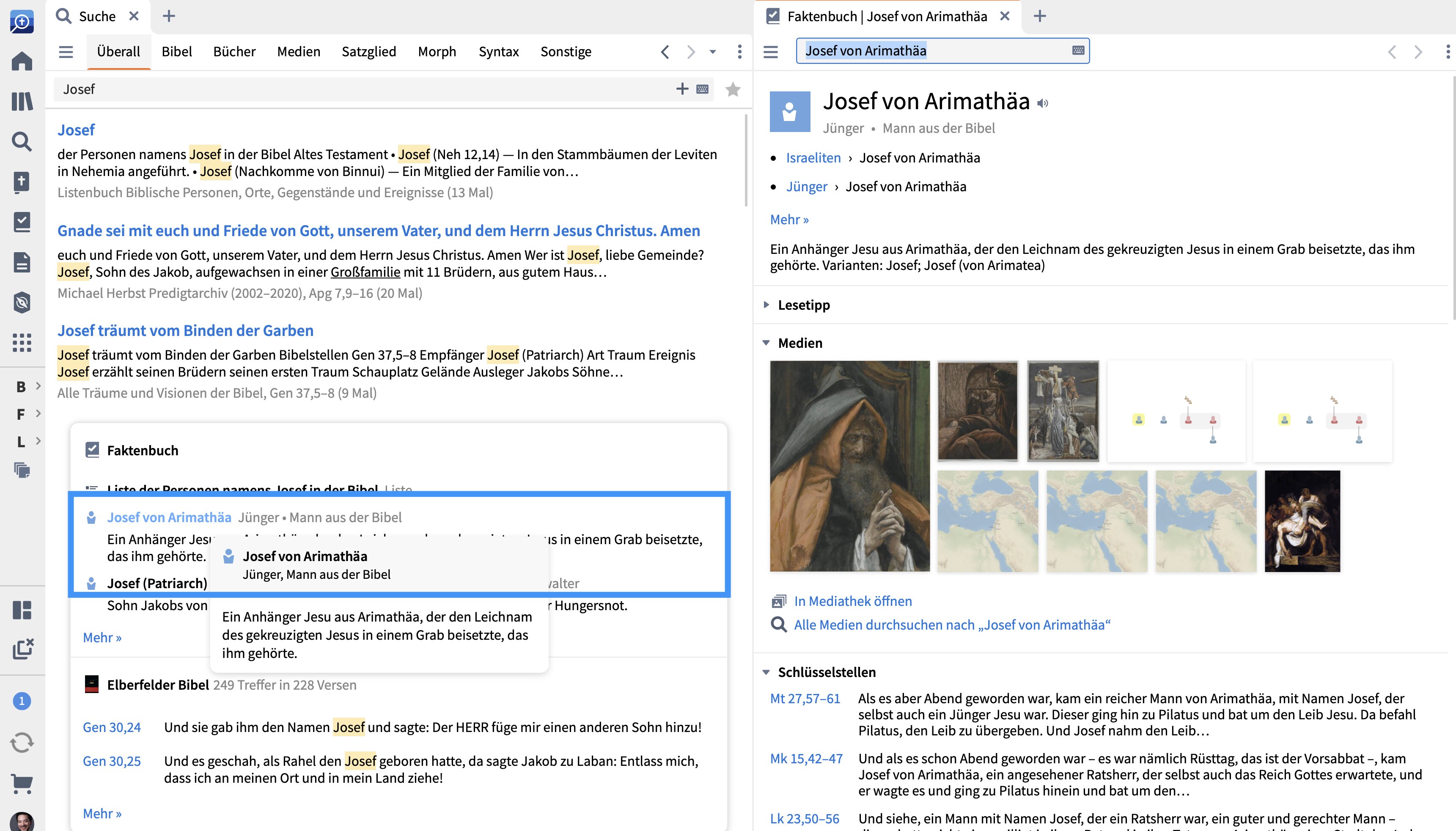Click the user avatar in the sidebar
1456x831 pixels.
(22, 821)
